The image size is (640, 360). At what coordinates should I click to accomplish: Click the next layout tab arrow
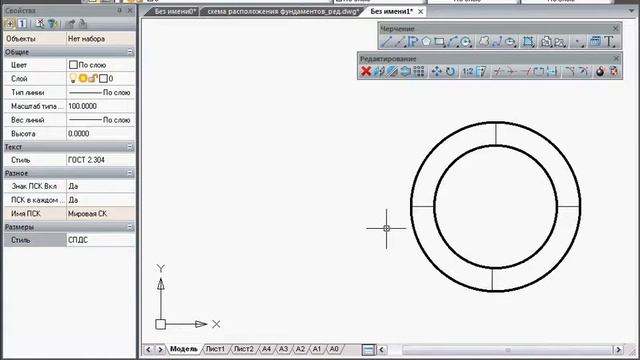click(160, 349)
